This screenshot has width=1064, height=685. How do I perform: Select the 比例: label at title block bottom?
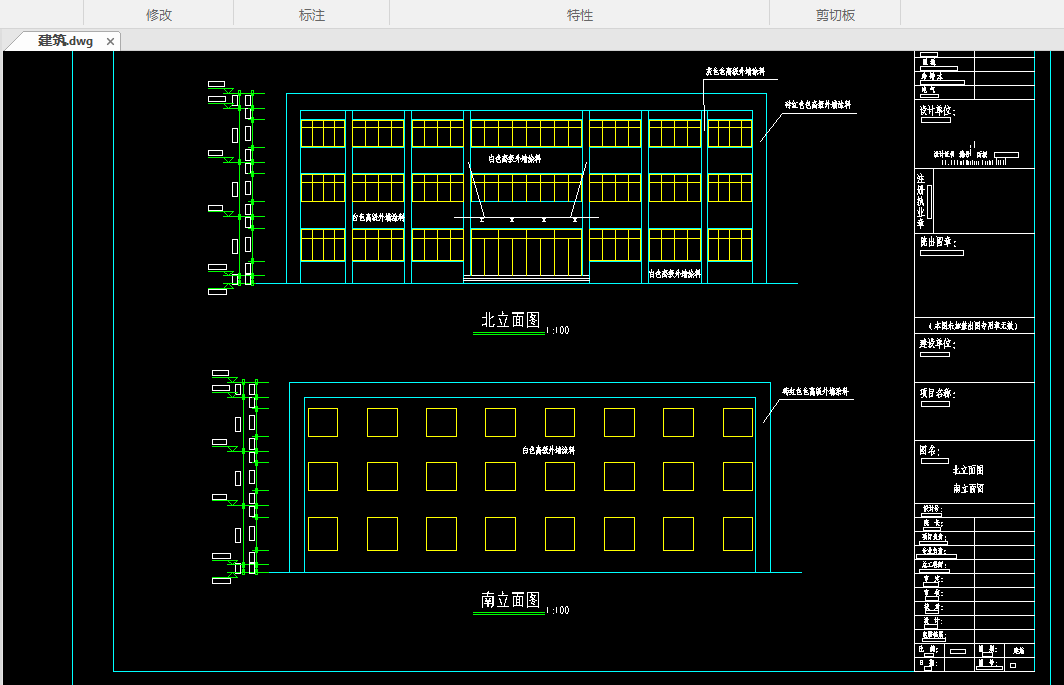(x=928, y=650)
